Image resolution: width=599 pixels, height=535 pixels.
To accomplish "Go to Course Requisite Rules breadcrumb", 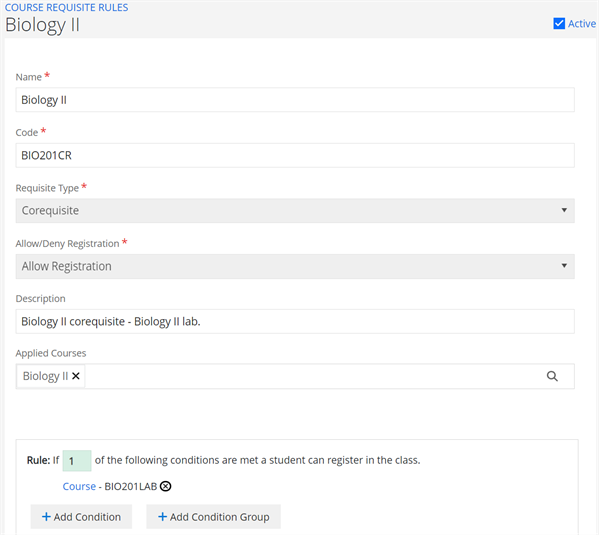I will (66, 7).
